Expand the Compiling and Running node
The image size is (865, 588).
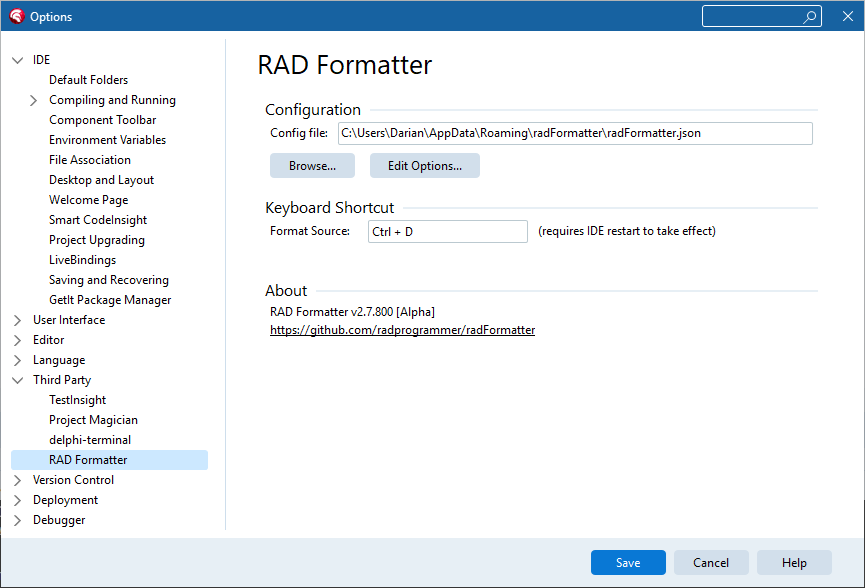[34, 100]
